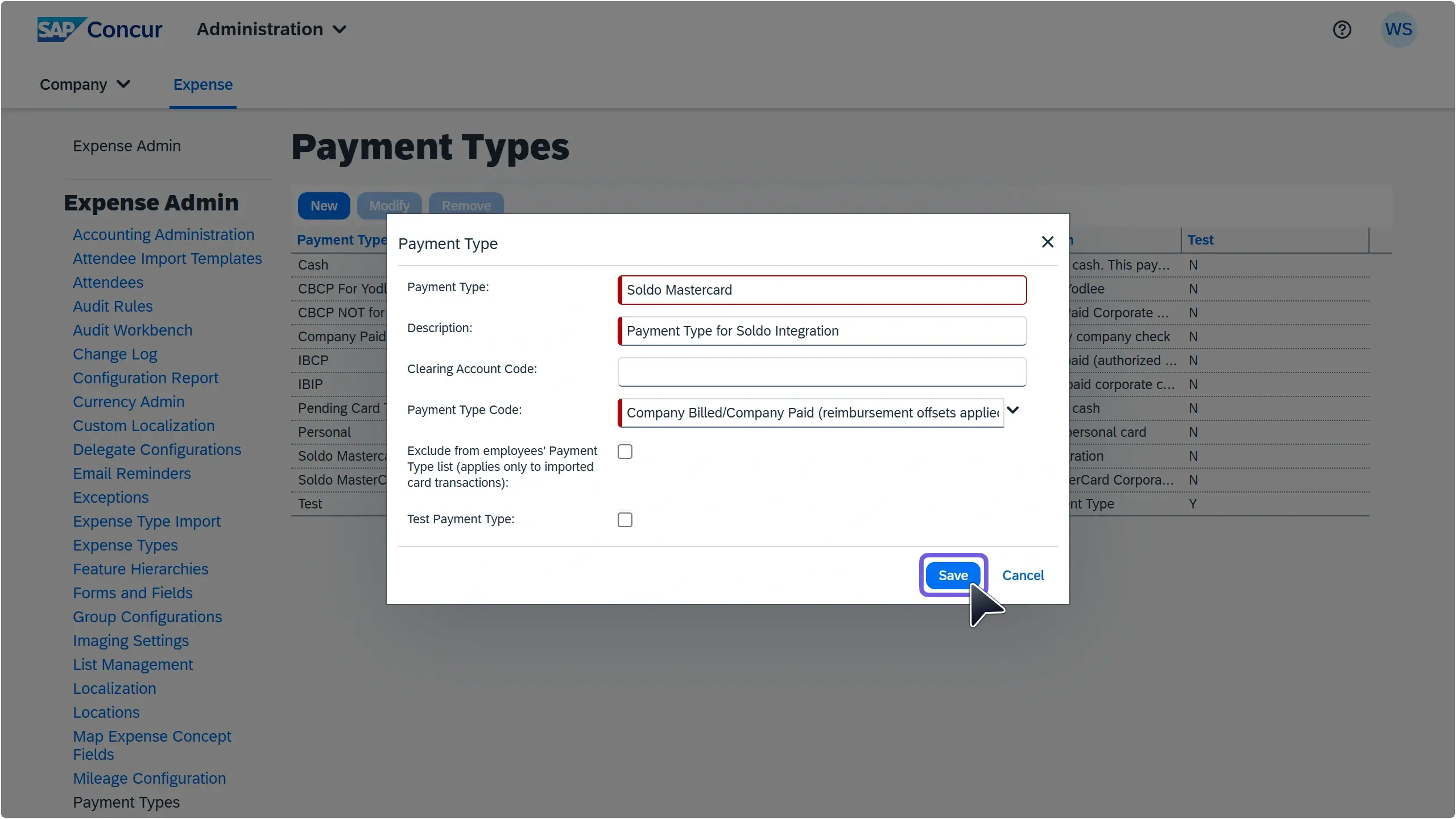Open Forms and Fields

click(133, 593)
